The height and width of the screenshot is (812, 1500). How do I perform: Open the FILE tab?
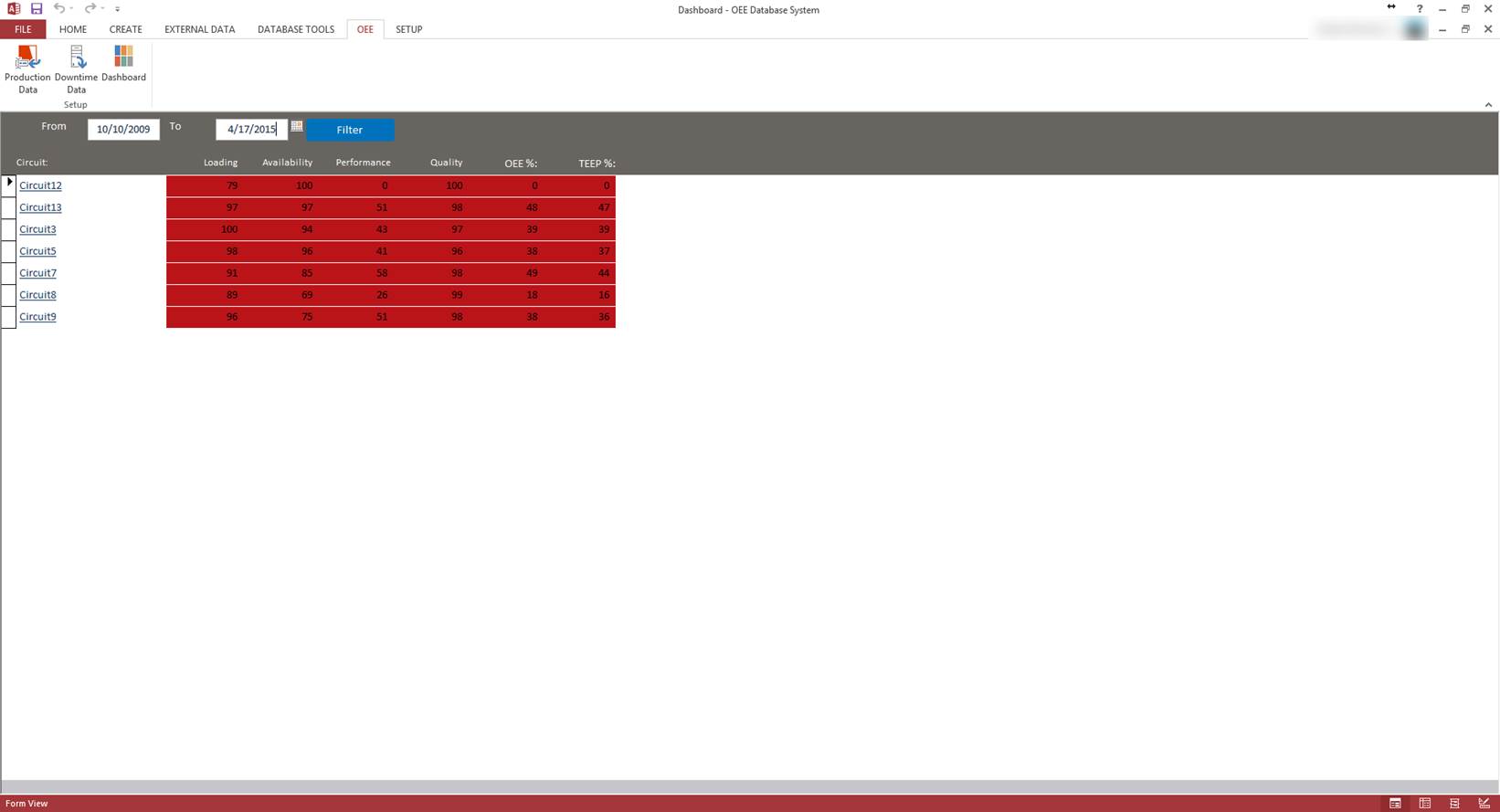coord(23,29)
